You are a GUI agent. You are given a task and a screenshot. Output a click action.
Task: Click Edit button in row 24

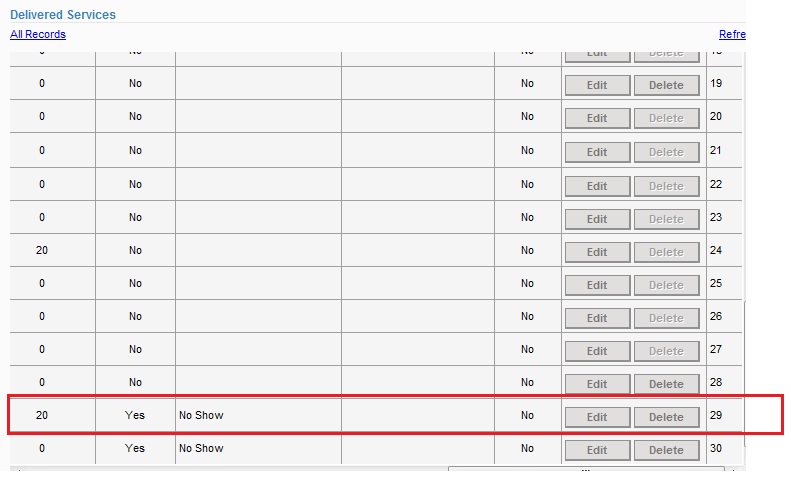(597, 252)
